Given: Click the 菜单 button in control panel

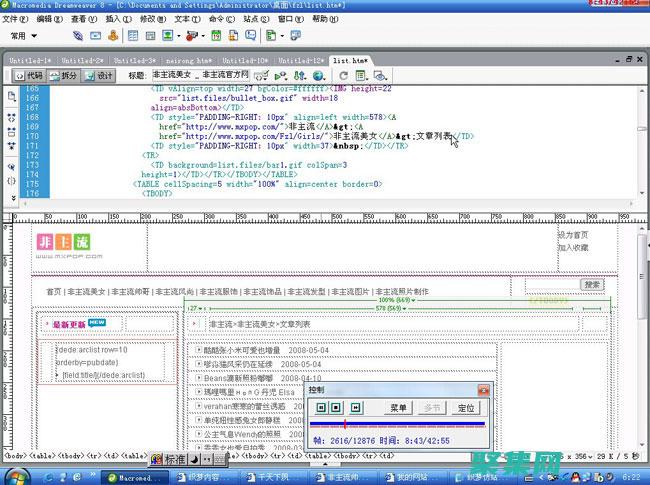Looking at the screenshot, I should tap(399, 408).
